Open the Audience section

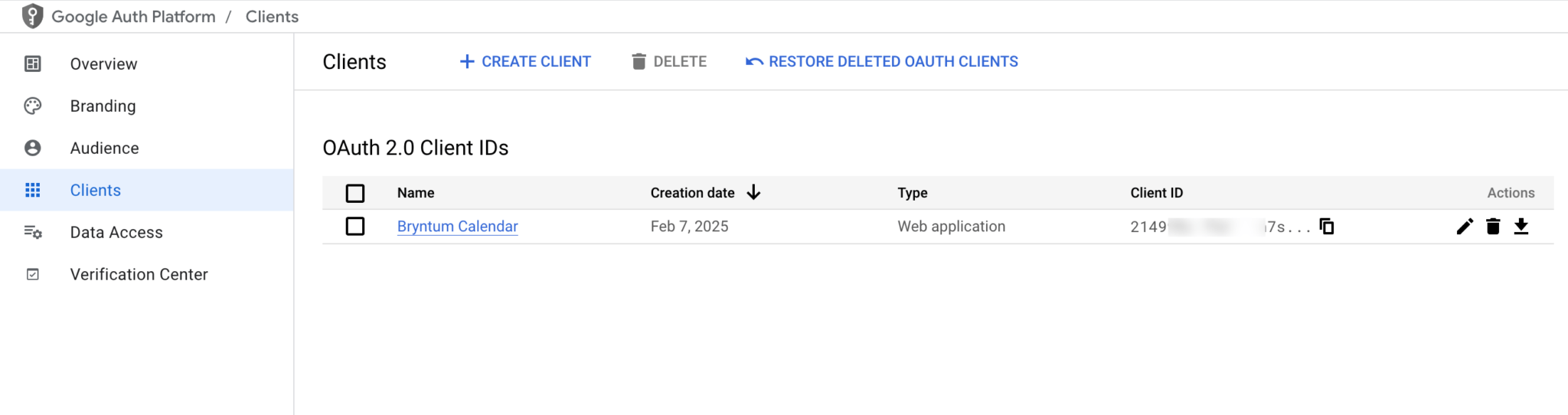point(147,148)
